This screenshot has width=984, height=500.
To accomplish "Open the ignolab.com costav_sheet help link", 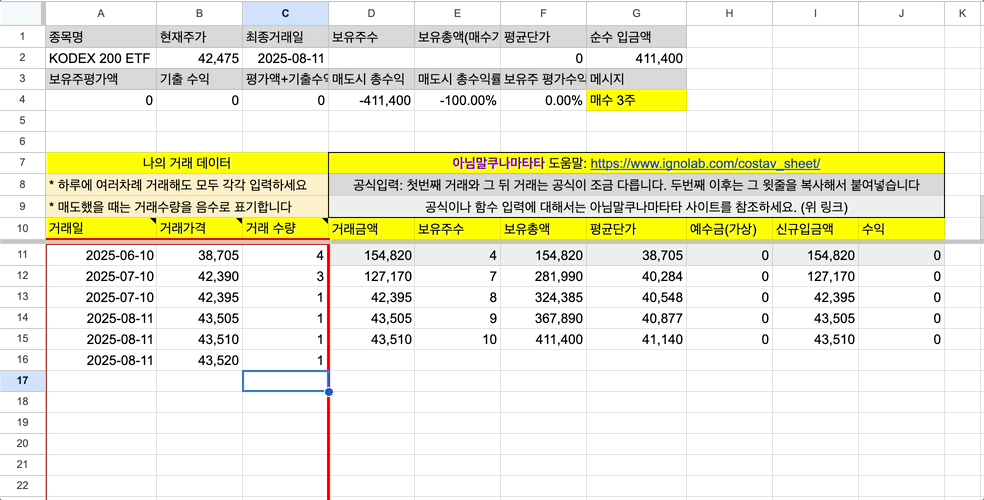I will (705, 164).
